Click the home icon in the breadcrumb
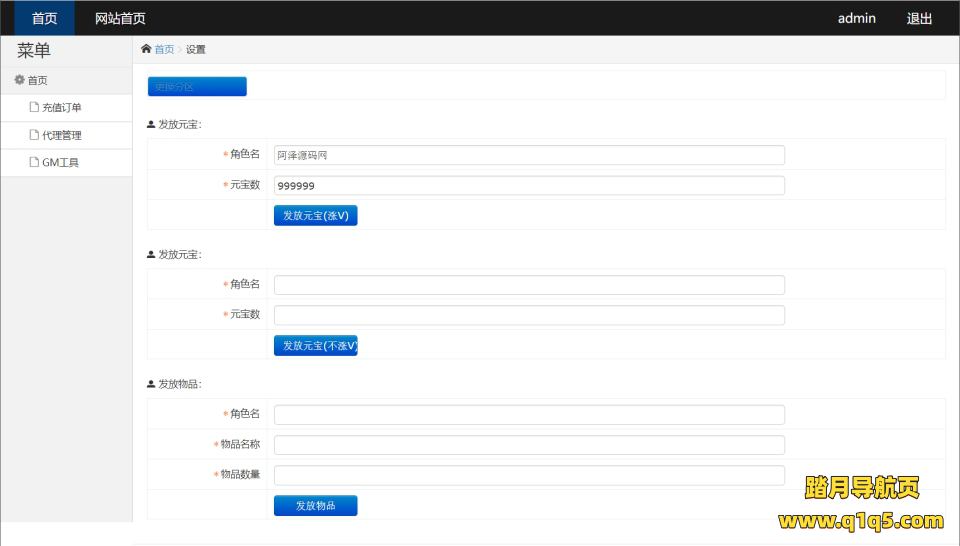The image size is (960, 546). pyautogui.click(x=146, y=49)
